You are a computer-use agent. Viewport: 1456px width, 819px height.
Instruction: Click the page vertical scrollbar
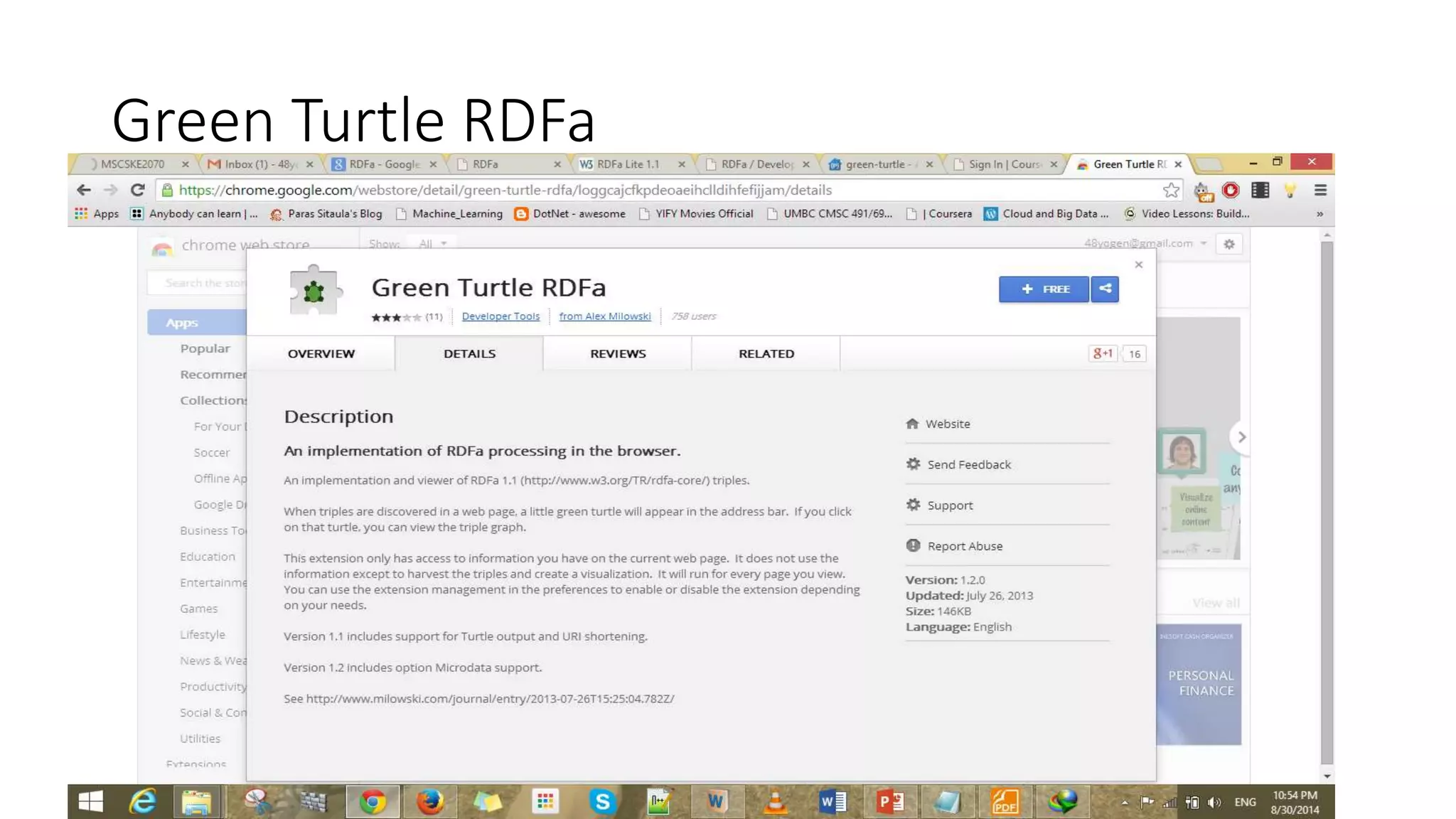(x=1327, y=501)
